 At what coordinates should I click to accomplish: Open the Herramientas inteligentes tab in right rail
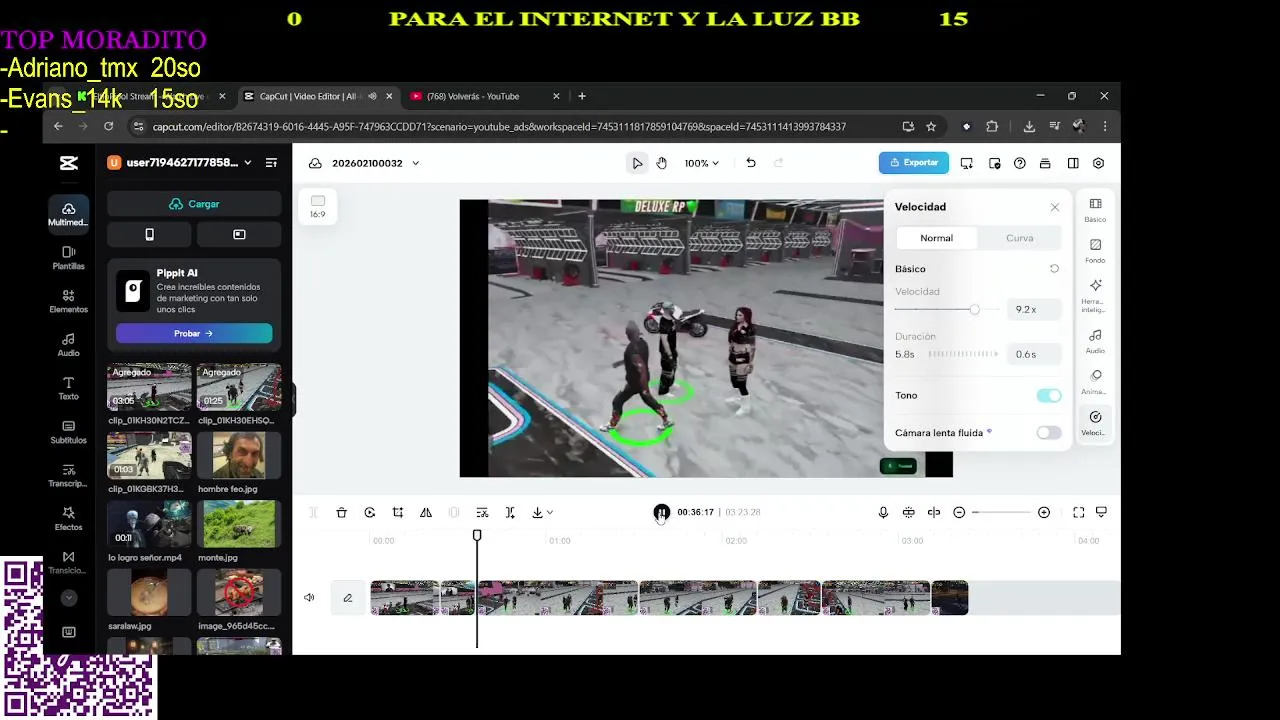click(1095, 295)
